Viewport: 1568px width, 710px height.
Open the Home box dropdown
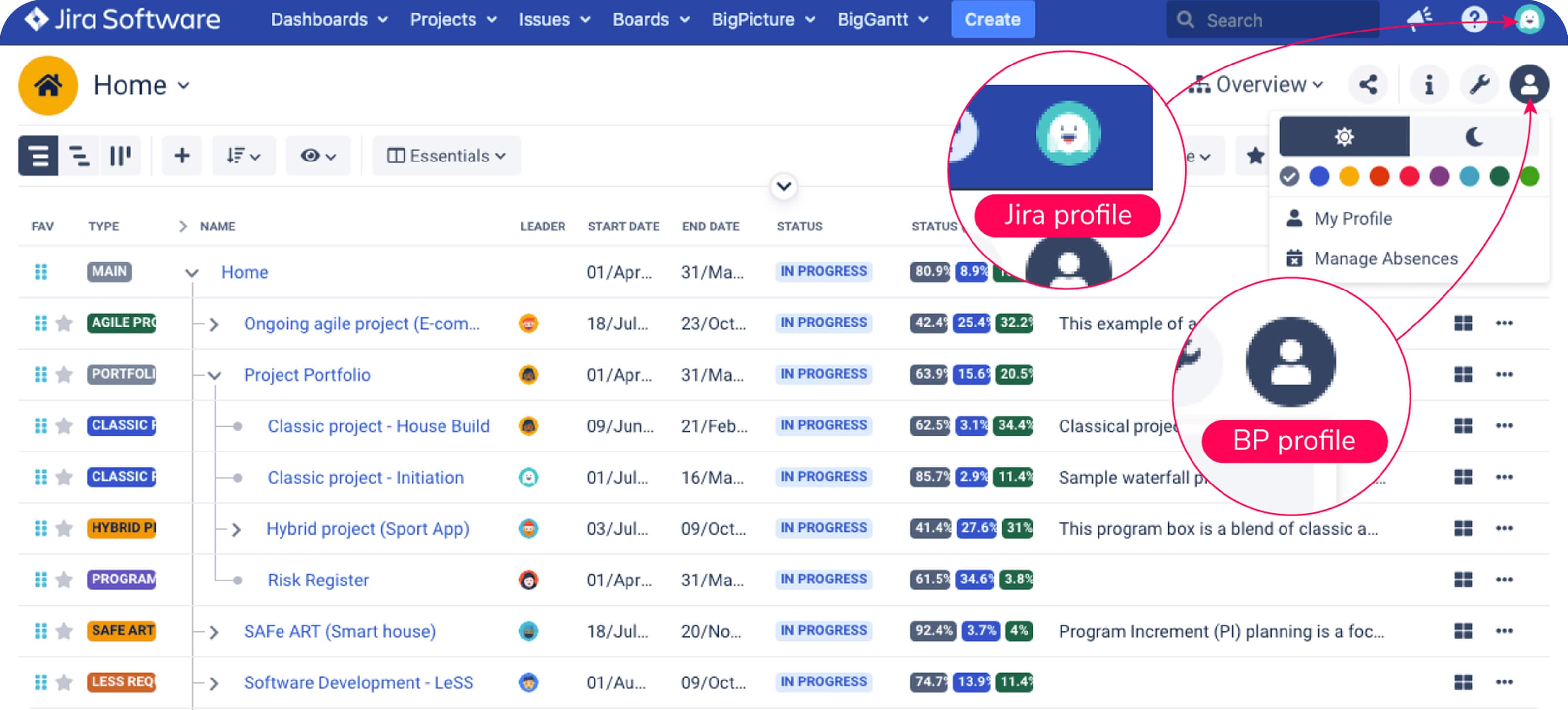[x=142, y=85]
